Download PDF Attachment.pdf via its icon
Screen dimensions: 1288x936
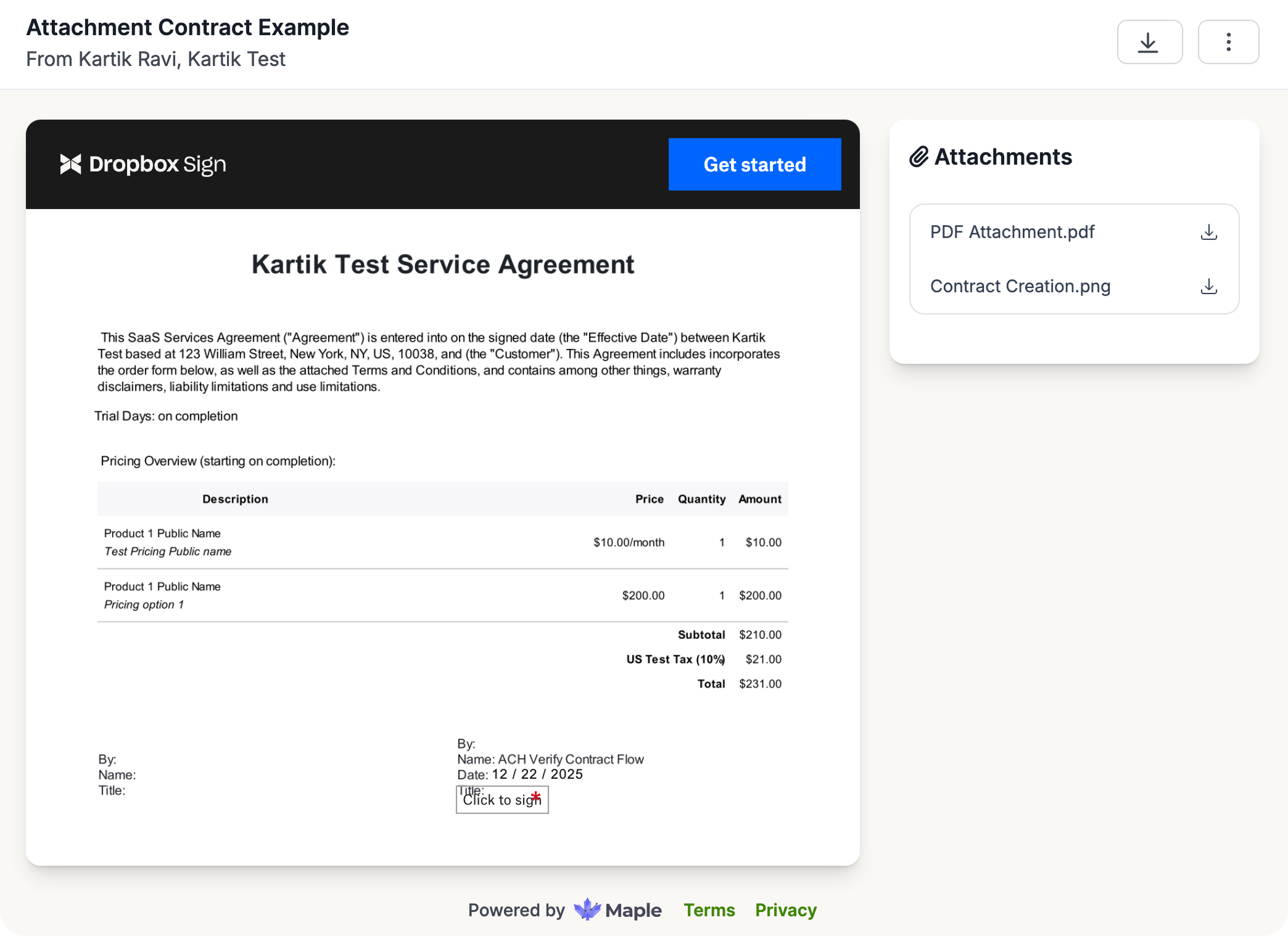click(x=1208, y=232)
